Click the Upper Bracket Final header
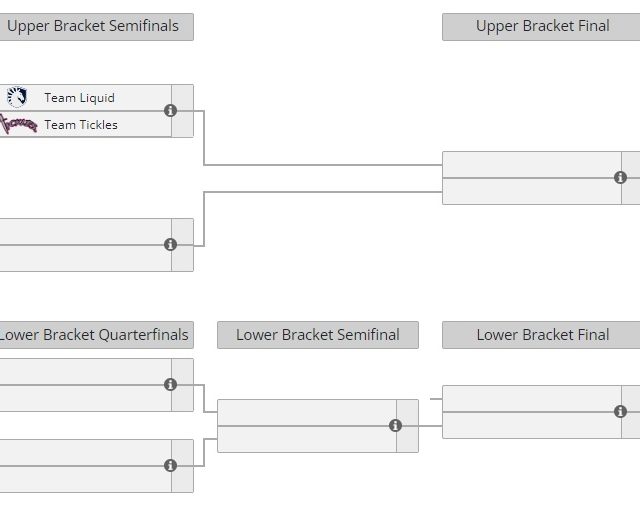This screenshot has width=640, height=516. 542,27
